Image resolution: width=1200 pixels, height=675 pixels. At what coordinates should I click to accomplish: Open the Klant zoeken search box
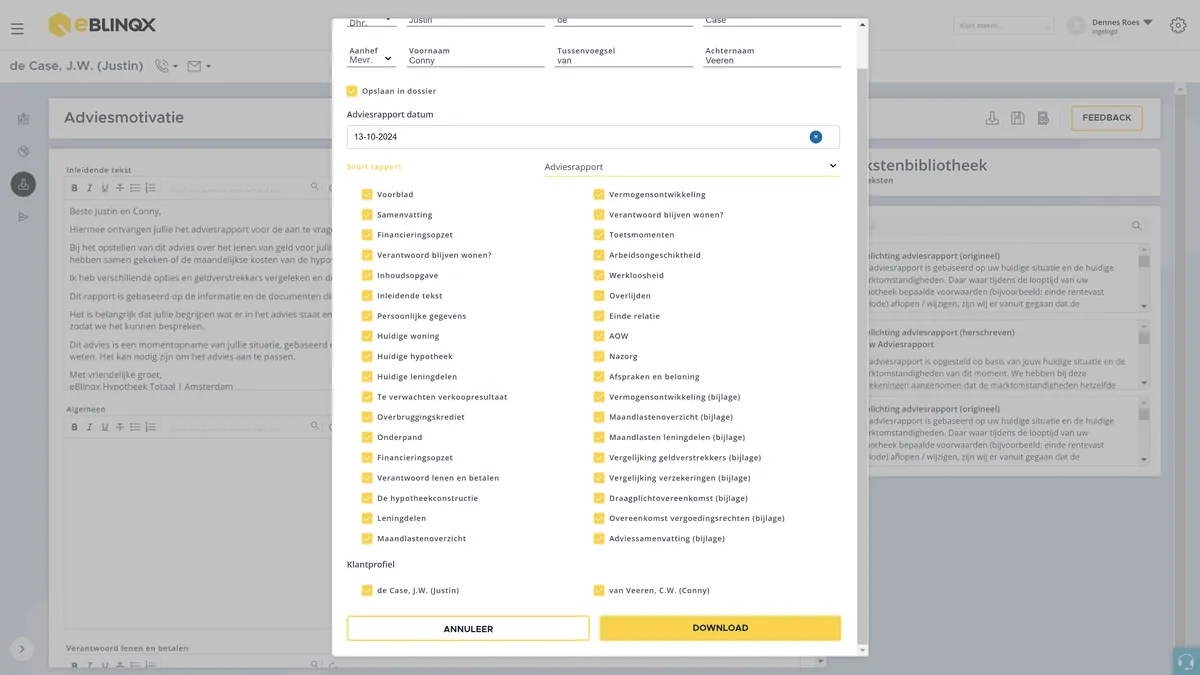click(x=1003, y=26)
